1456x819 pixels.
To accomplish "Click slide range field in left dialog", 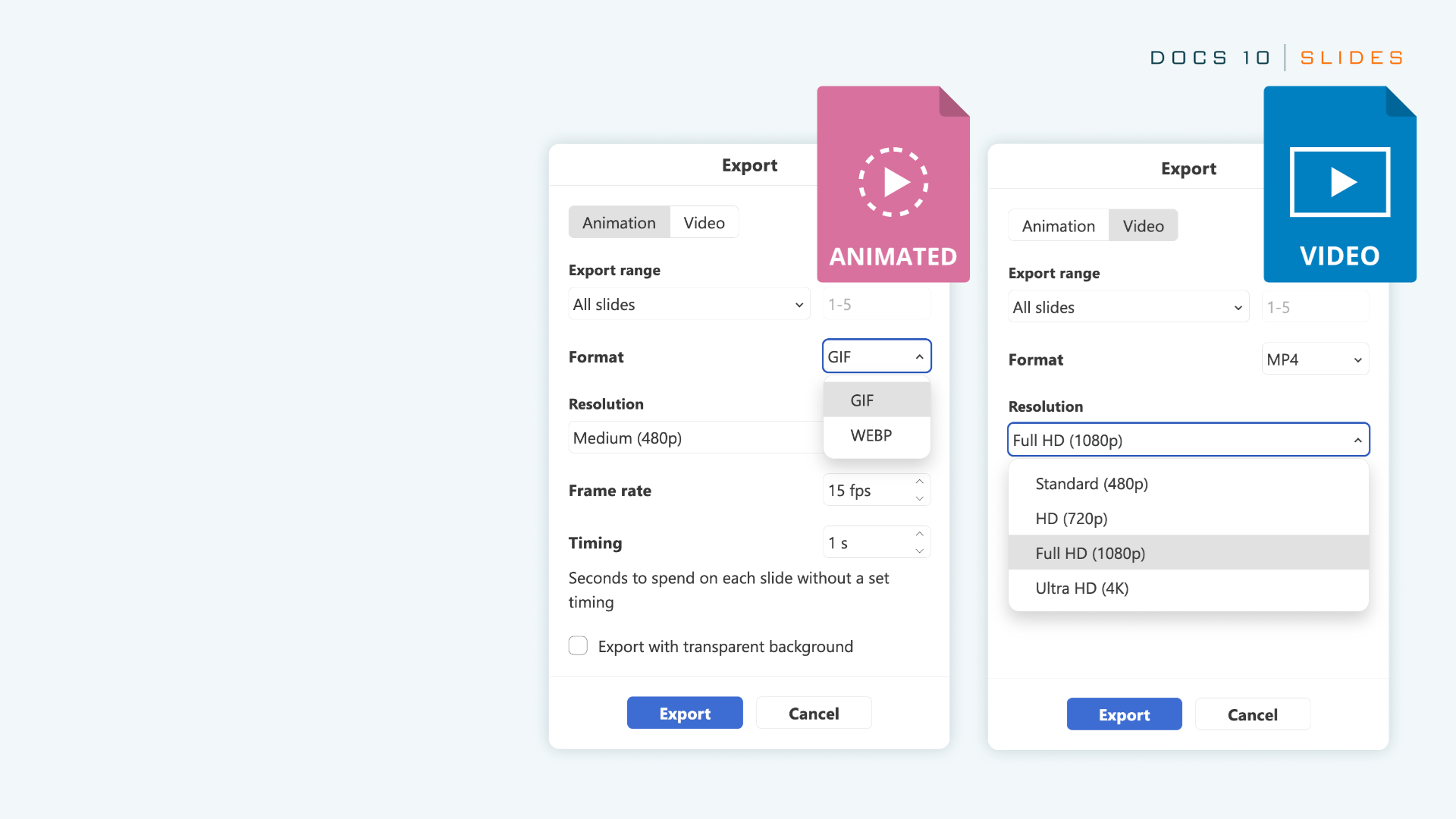I will (877, 304).
